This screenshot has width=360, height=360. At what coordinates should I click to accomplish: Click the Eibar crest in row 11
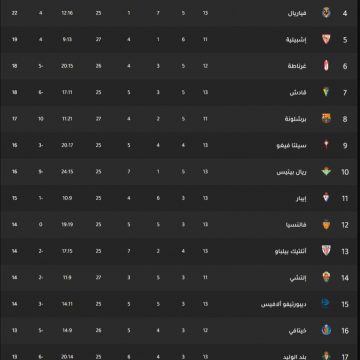point(326,198)
